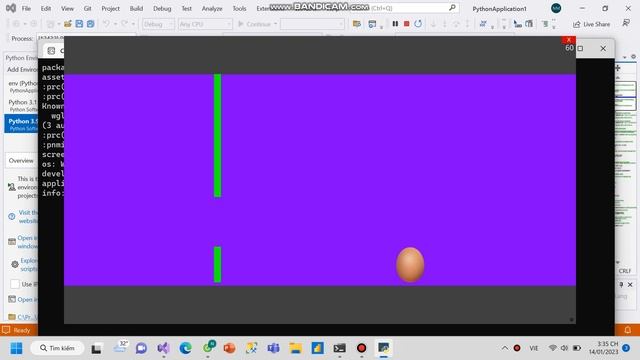Click the plus icon in the right editor margin
640x360 pixels.
(618, 68)
